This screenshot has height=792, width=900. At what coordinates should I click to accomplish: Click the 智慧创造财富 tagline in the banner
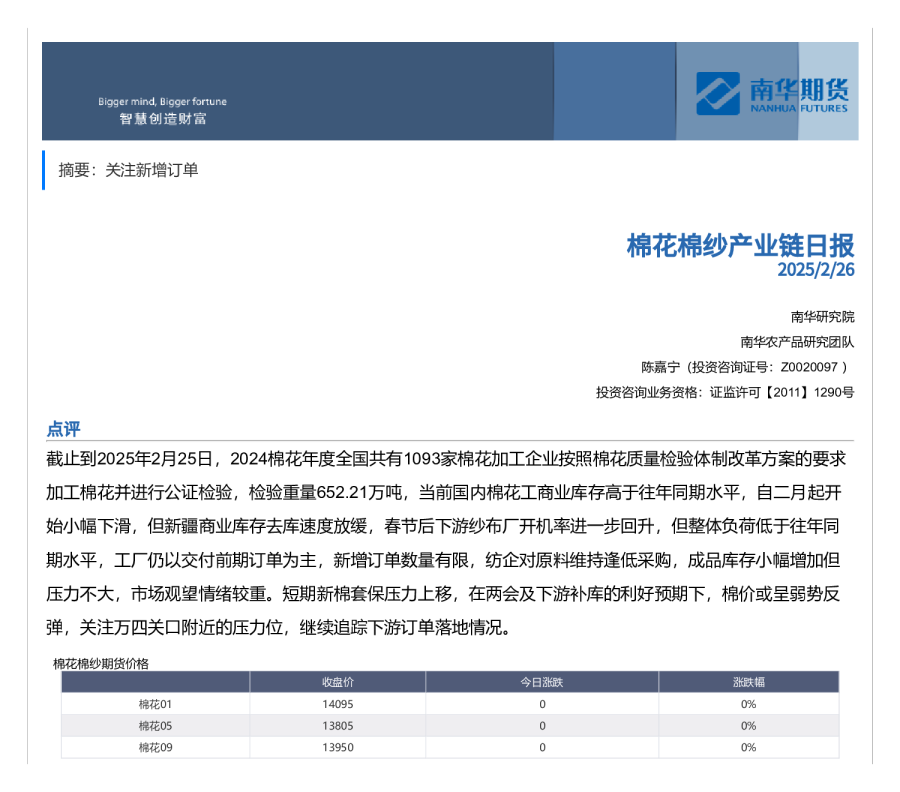point(162,119)
